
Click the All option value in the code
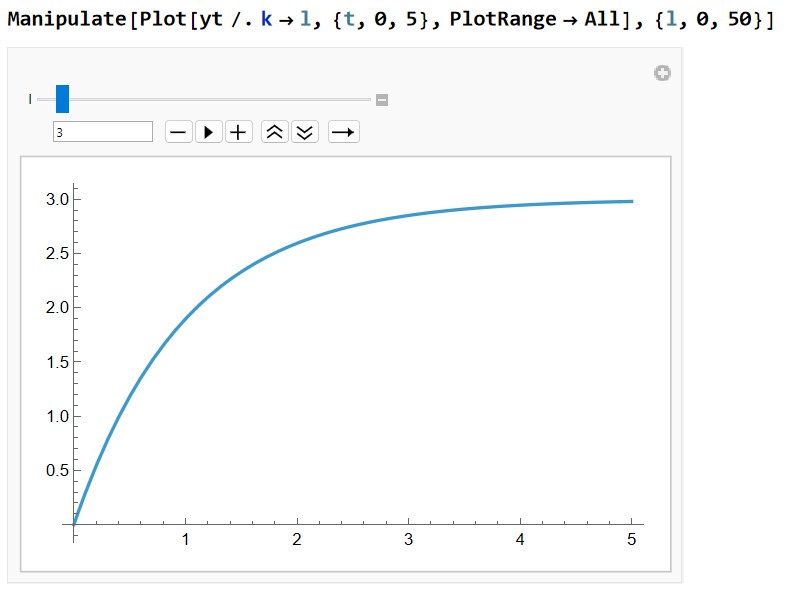(x=602, y=19)
